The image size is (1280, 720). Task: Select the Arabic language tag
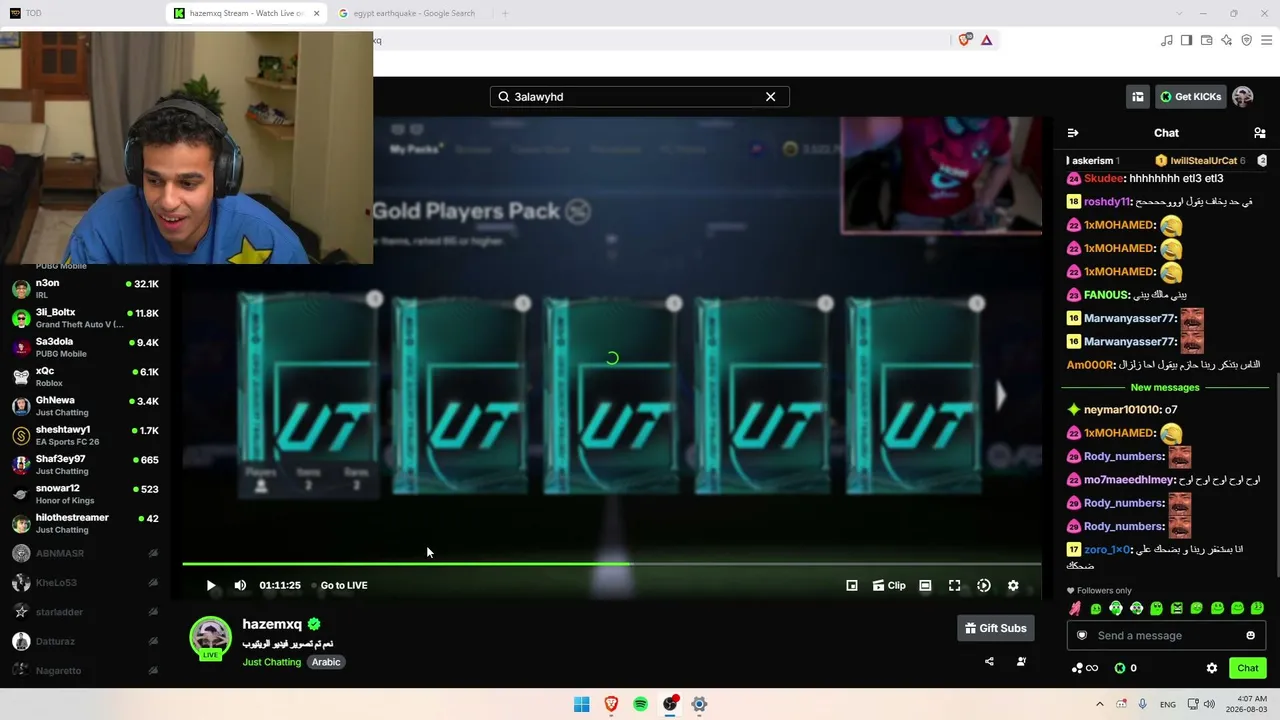(326, 662)
